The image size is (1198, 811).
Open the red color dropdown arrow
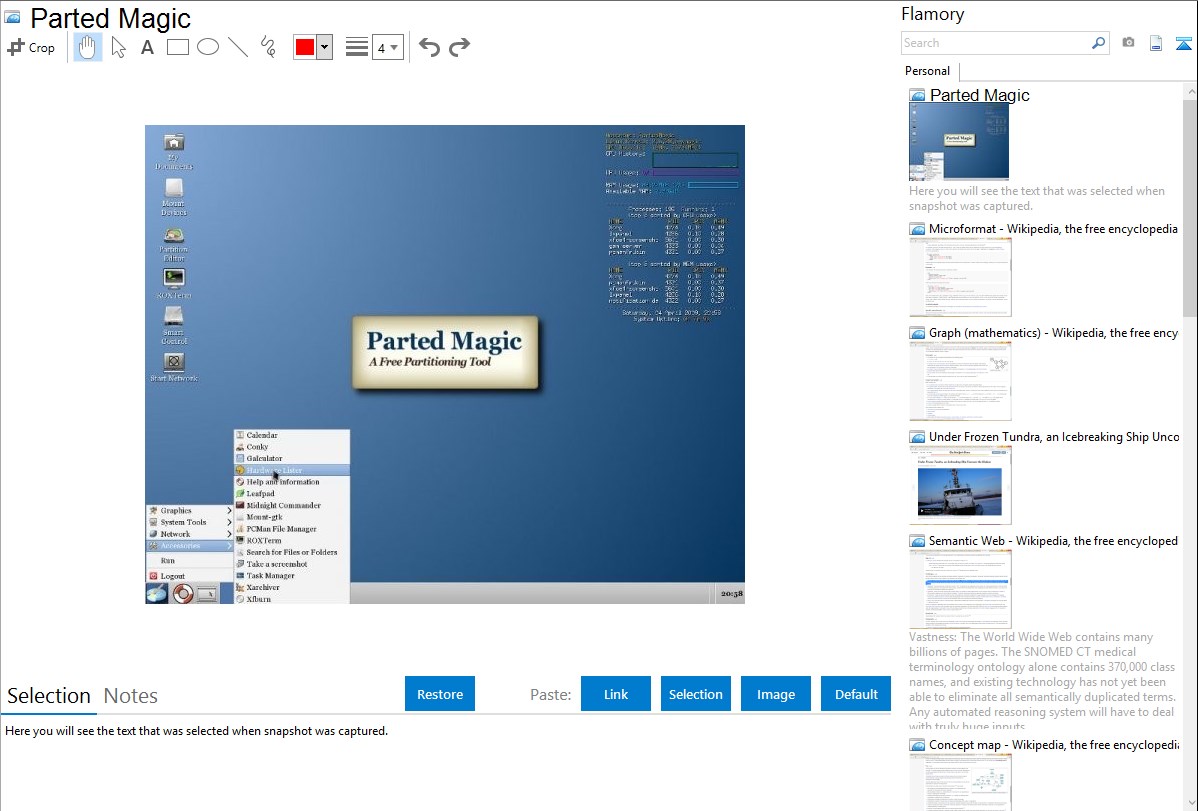point(324,48)
